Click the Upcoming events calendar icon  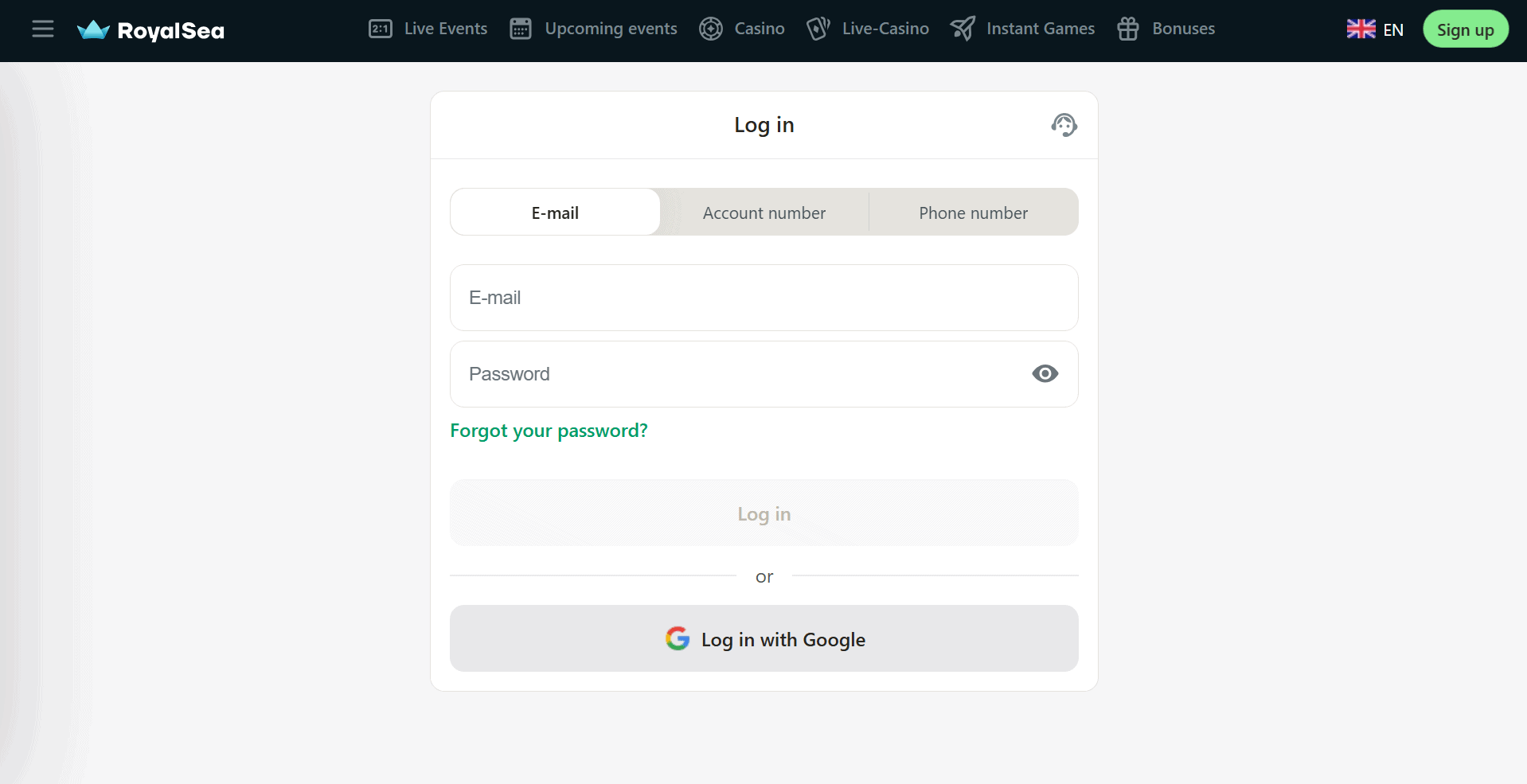coord(521,29)
